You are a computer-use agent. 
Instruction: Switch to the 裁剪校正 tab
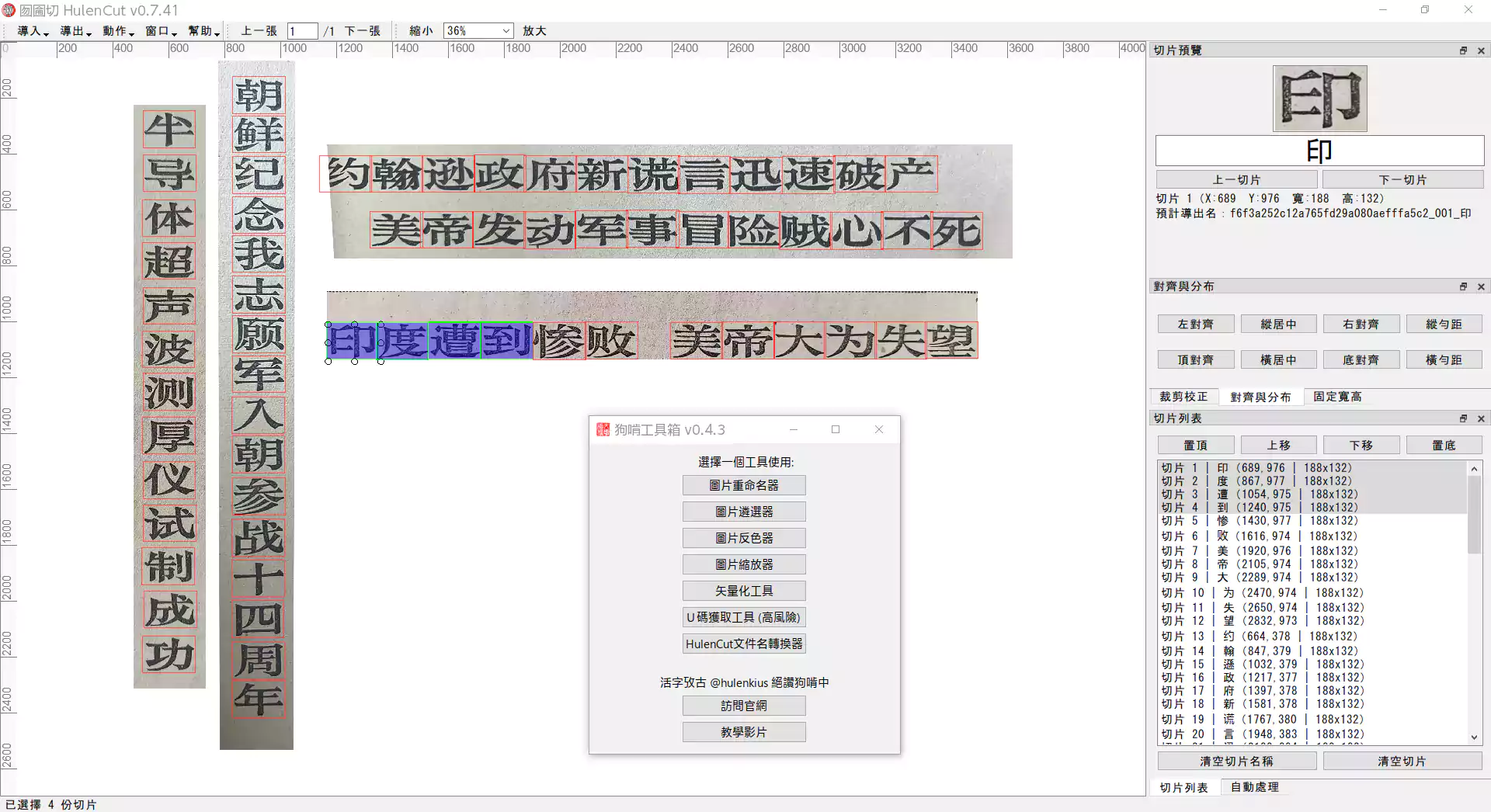coord(1184,397)
